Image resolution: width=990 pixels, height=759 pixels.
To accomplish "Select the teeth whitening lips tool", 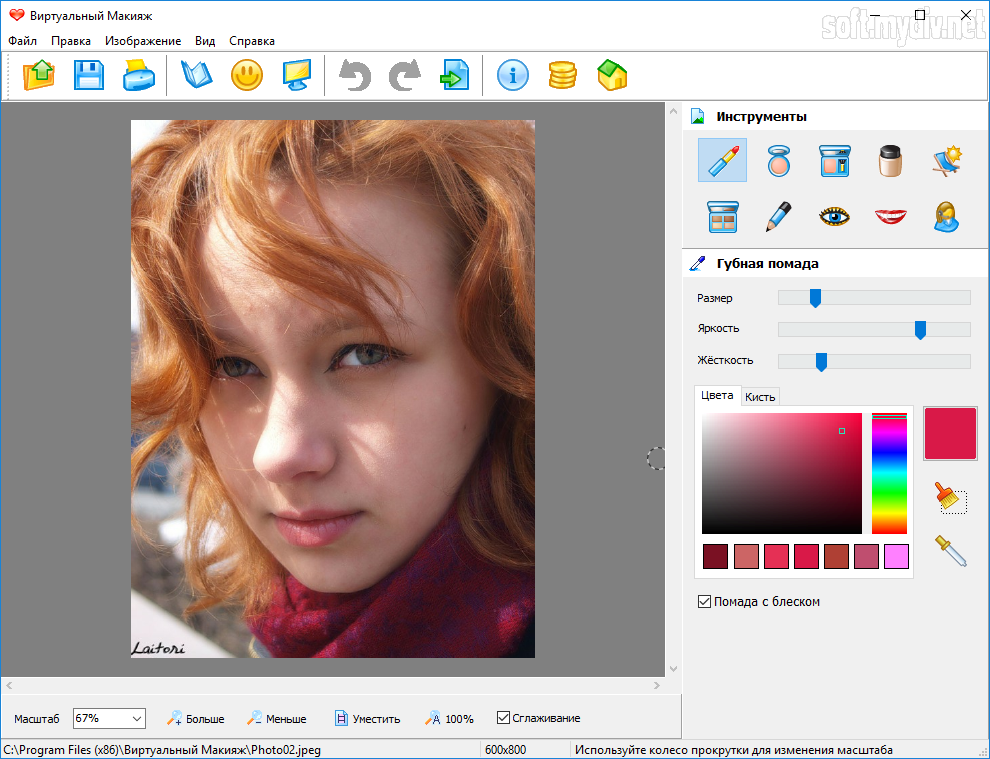I will tap(890, 217).
